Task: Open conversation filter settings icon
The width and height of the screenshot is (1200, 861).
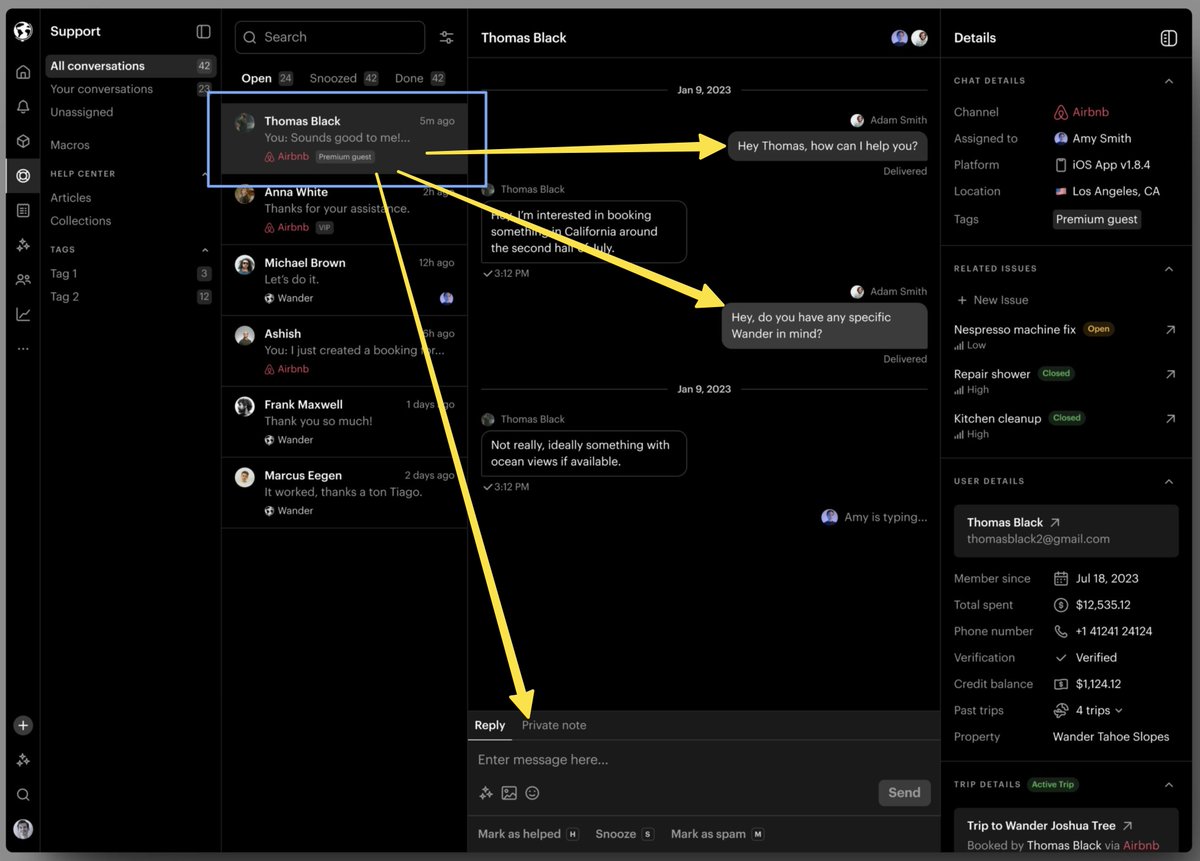Action: click(447, 38)
